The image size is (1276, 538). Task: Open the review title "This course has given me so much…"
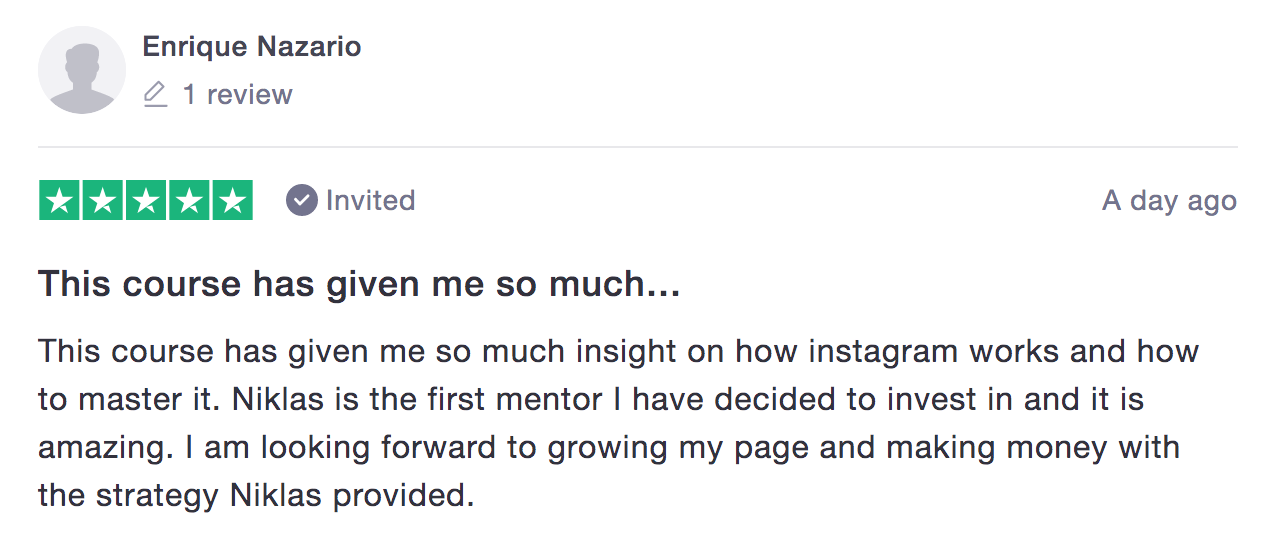tap(359, 285)
